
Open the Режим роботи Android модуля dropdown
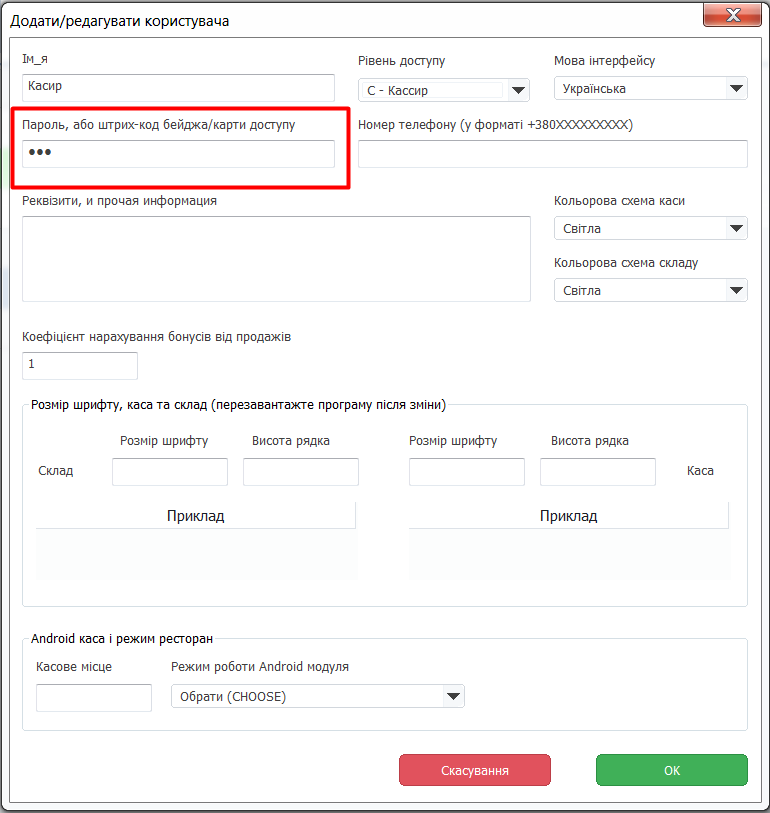pyautogui.click(x=318, y=696)
